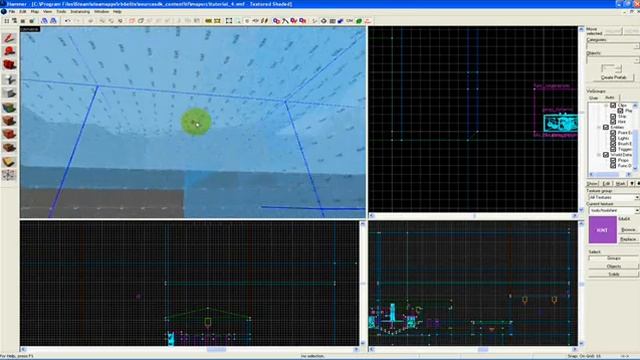Open the File menu

(x=12, y=11)
